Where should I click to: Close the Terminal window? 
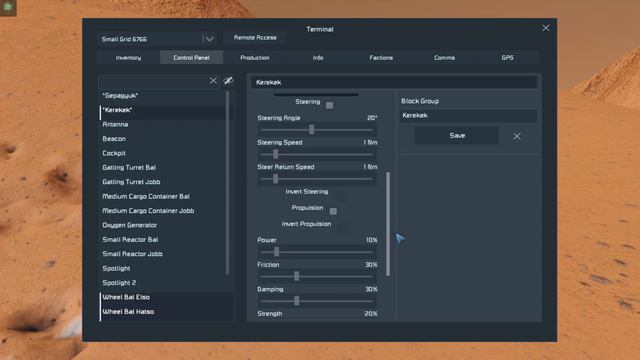pos(546,28)
